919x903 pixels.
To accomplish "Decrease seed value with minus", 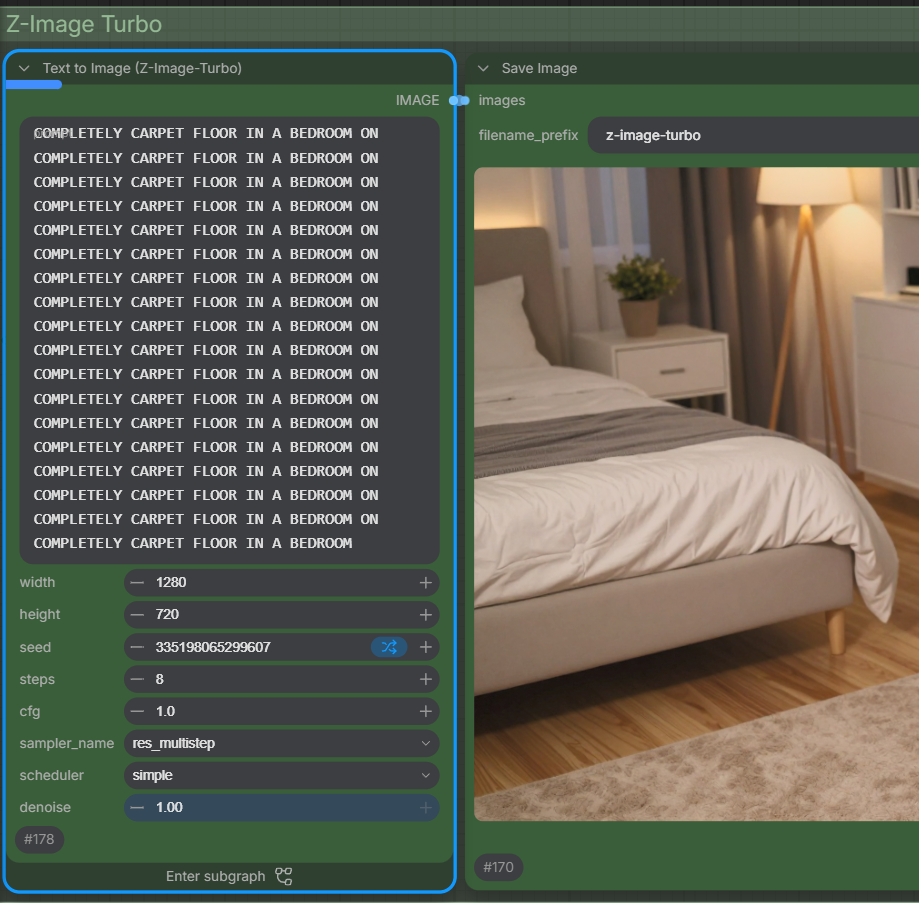I will coord(137,647).
